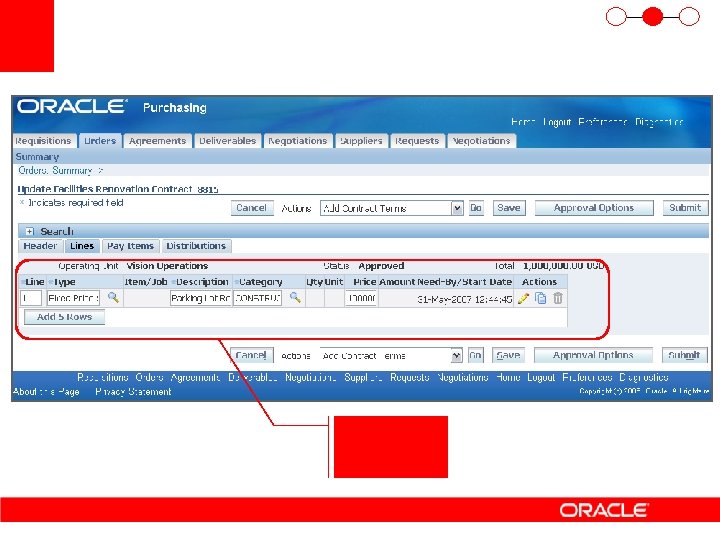The width and height of the screenshot is (720, 540).
Task: Open the Type search magnifier icon
Action: pos(113,298)
